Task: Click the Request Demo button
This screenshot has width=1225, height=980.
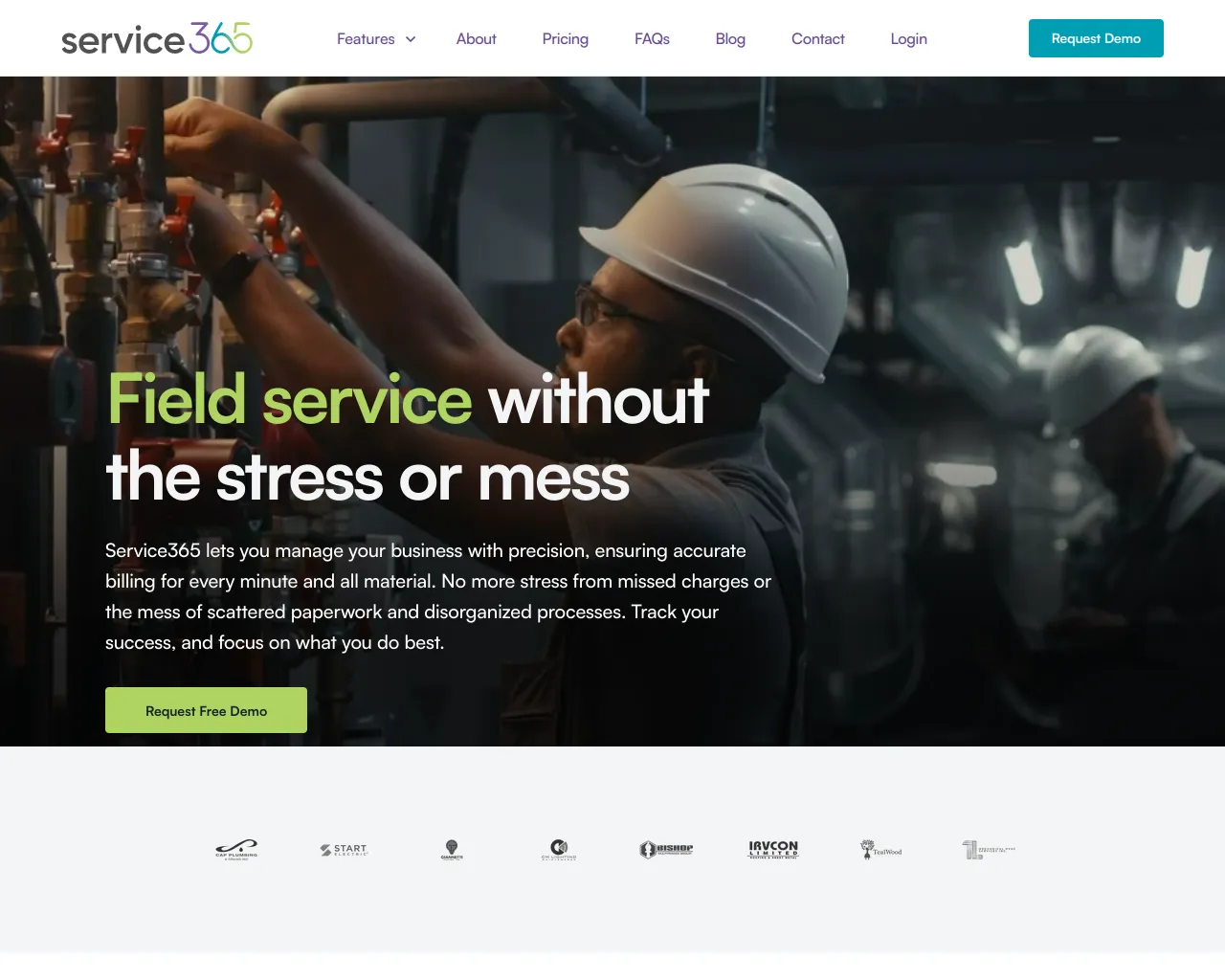Action: click(x=1096, y=38)
